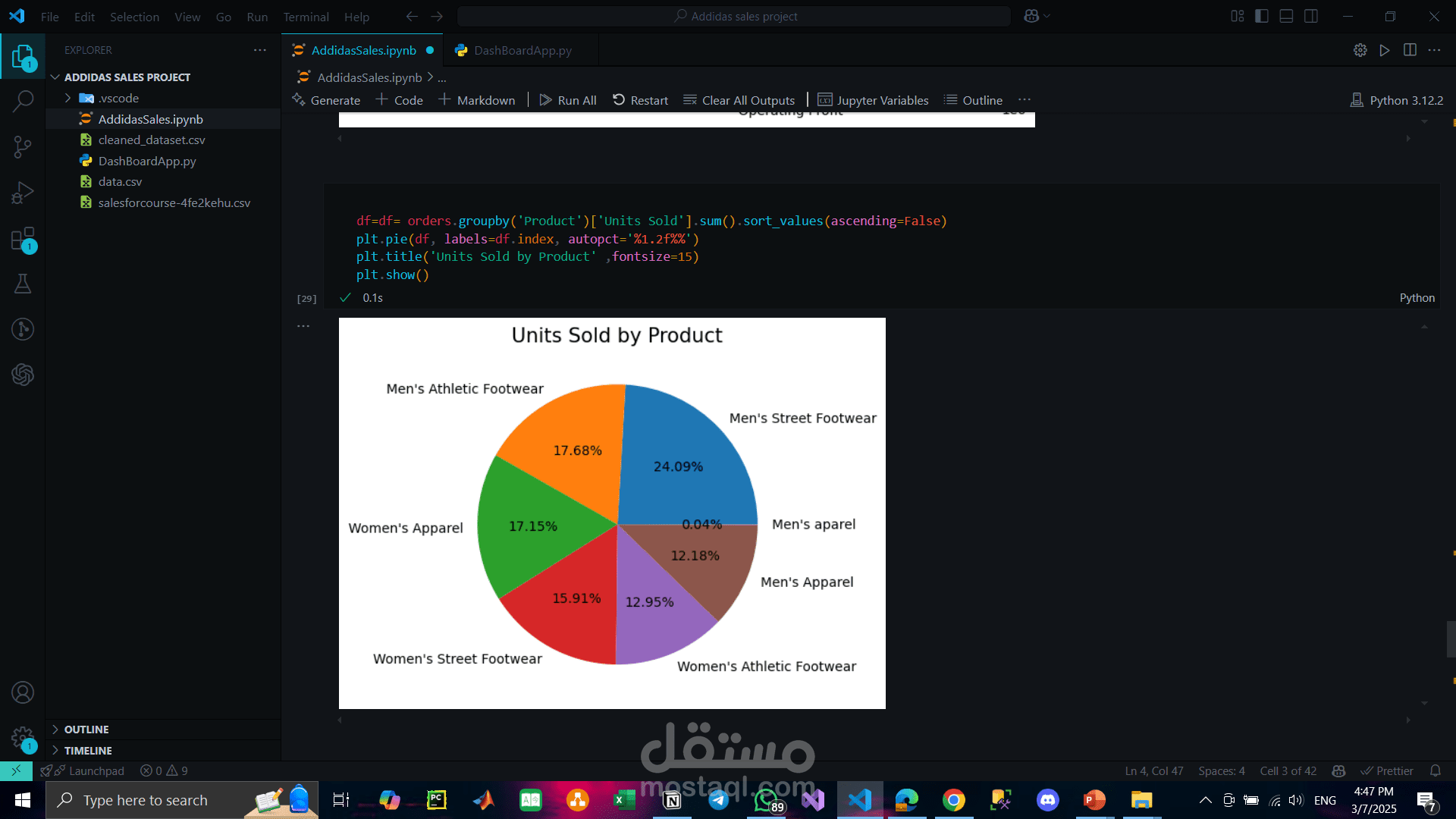Click the Addidas sales project search box

pyautogui.click(x=734, y=16)
